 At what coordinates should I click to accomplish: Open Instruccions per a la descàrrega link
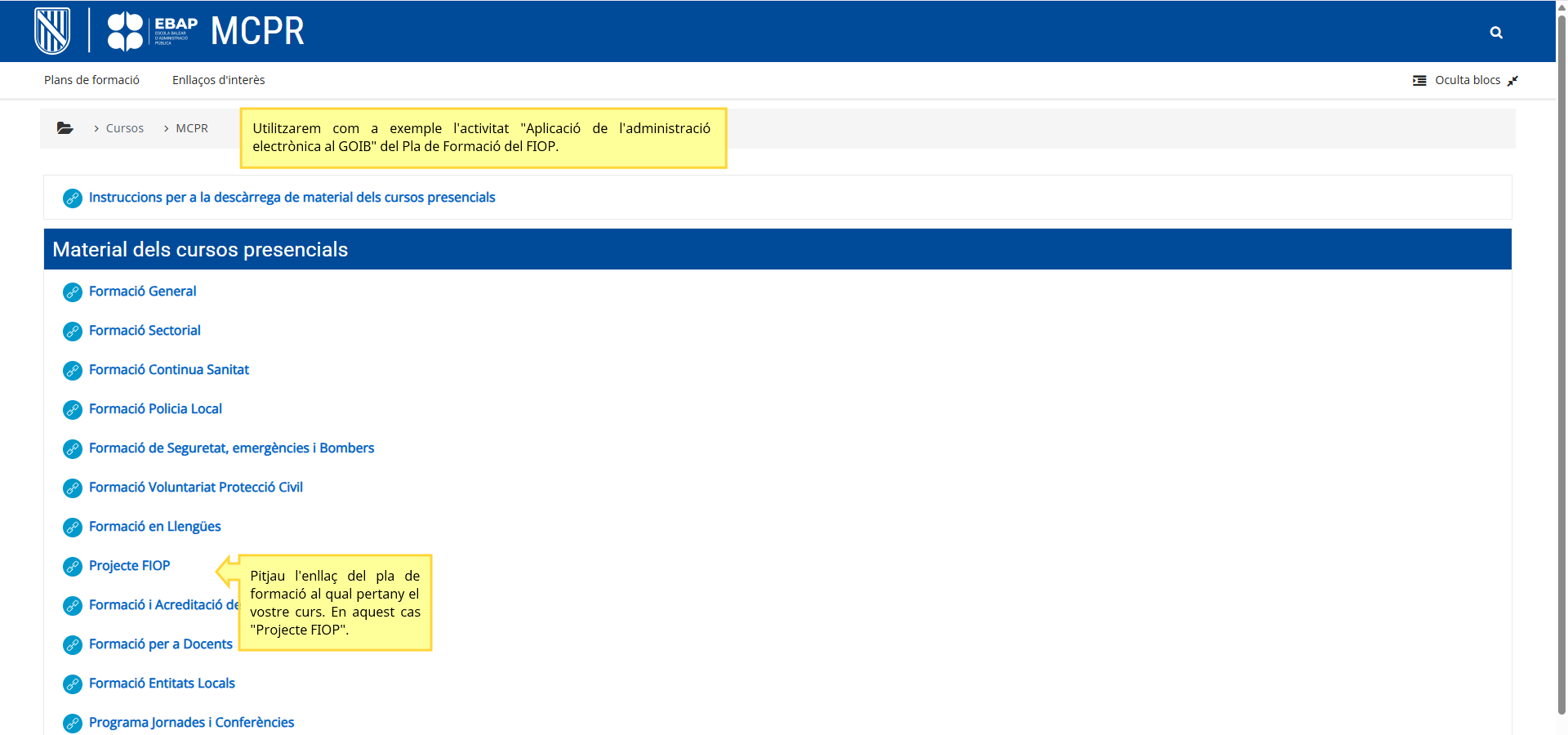[292, 198]
